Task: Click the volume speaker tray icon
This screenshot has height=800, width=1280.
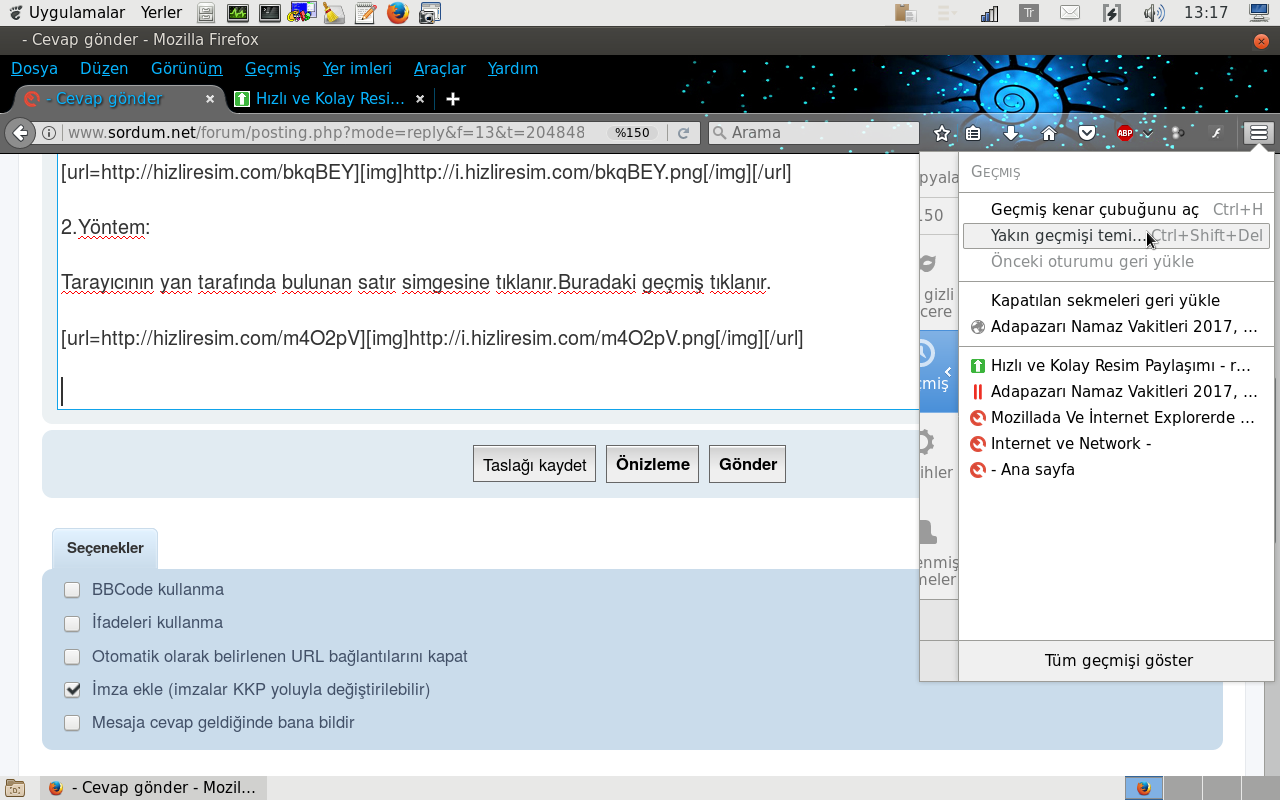Action: [x=1153, y=13]
